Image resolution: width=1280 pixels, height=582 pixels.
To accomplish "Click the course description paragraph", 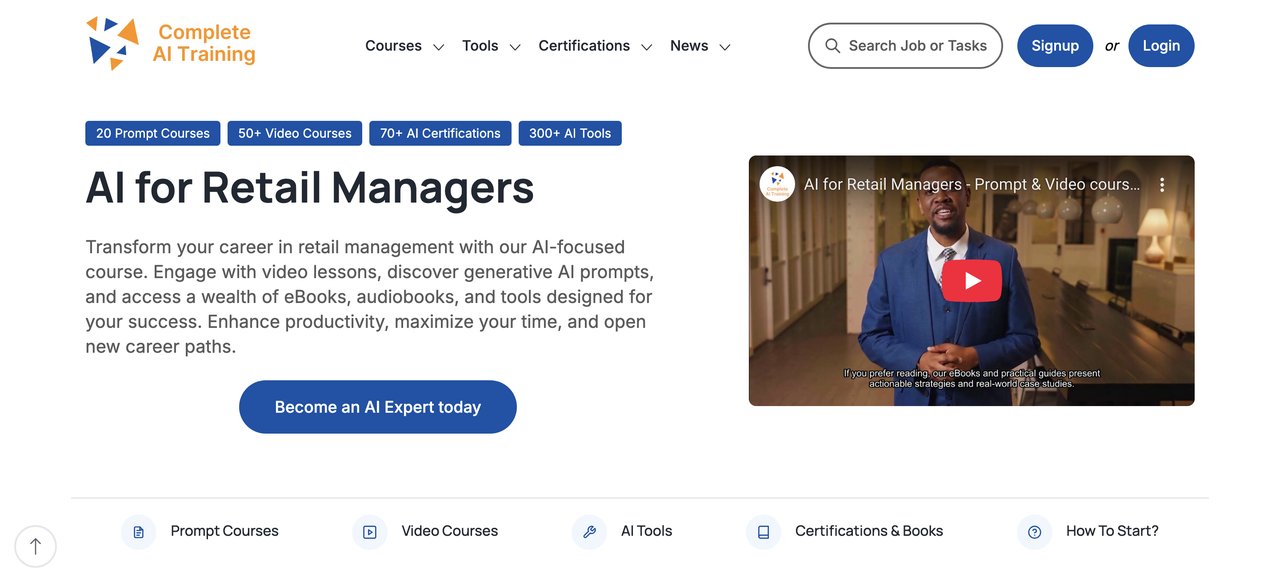I will (370, 297).
